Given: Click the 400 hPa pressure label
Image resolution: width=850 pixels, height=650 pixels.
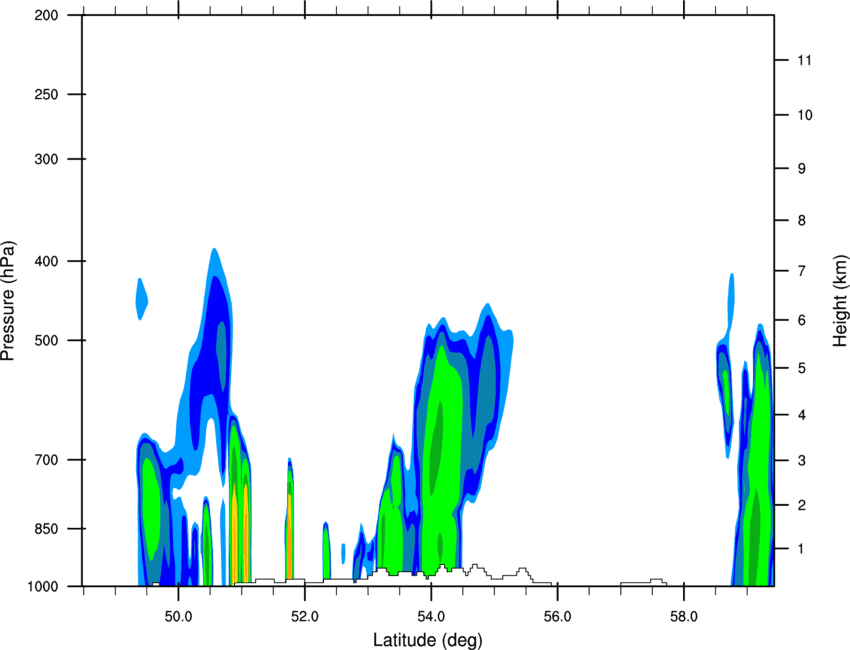Looking at the screenshot, I should pyautogui.click(x=46, y=261).
